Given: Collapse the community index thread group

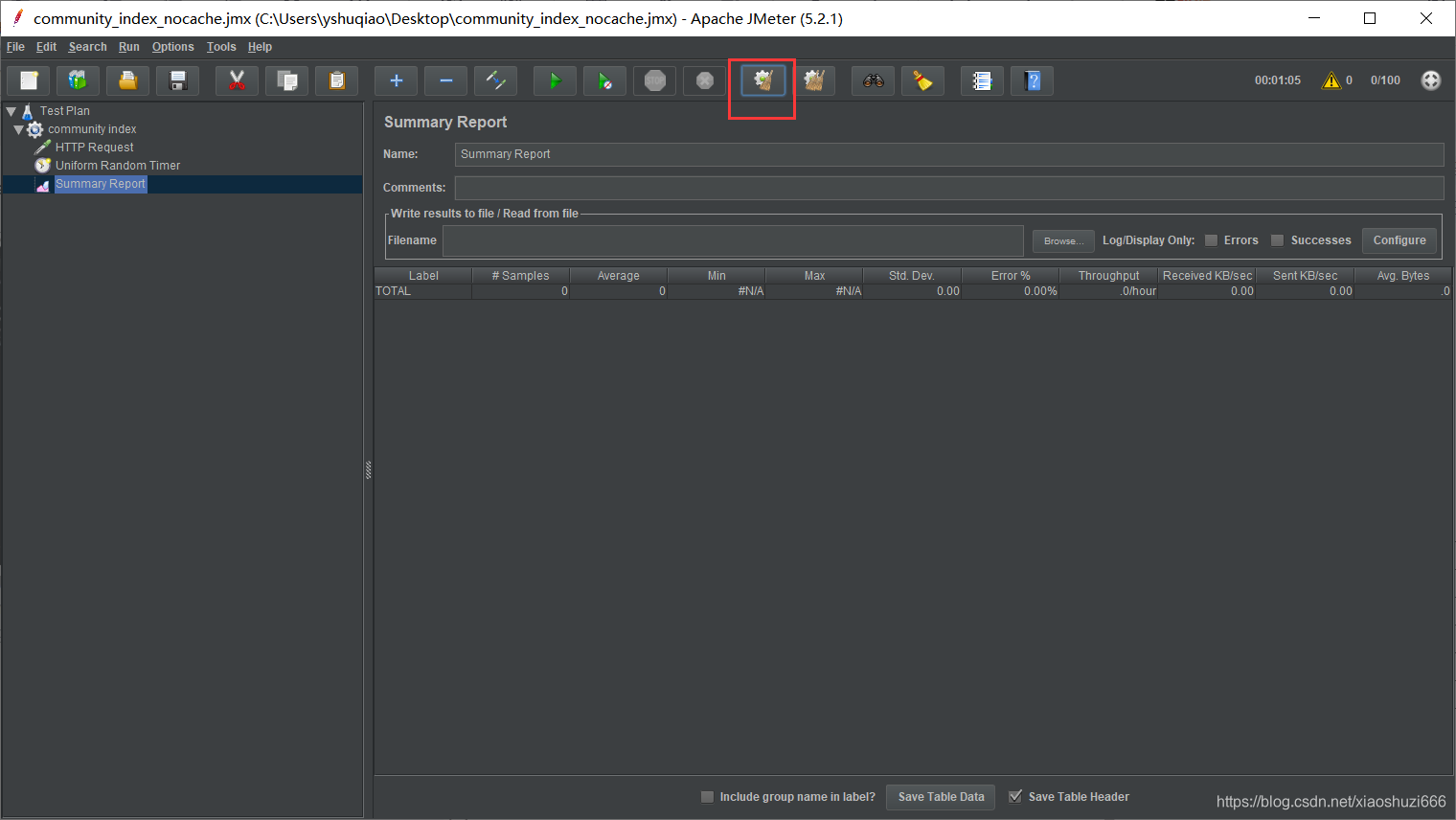Looking at the screenshot, I should tap(18, 129).
